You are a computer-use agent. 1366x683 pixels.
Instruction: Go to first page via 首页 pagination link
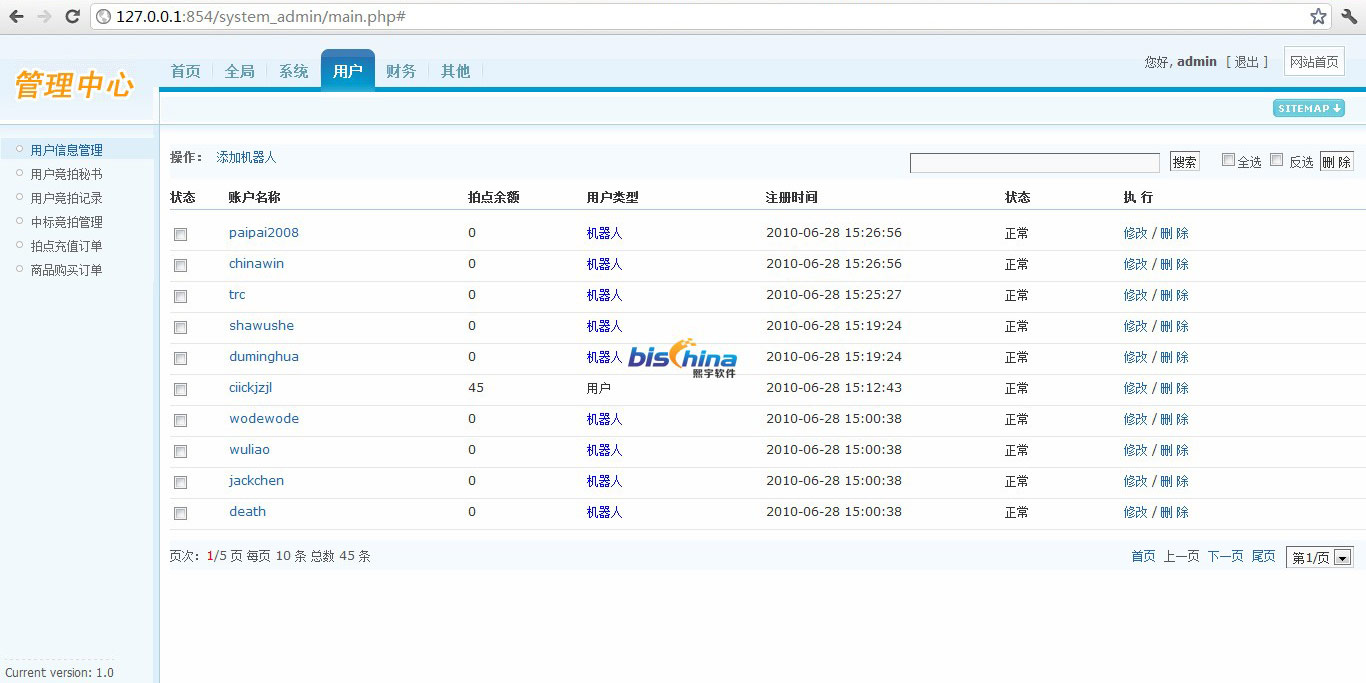[1143, 556]
